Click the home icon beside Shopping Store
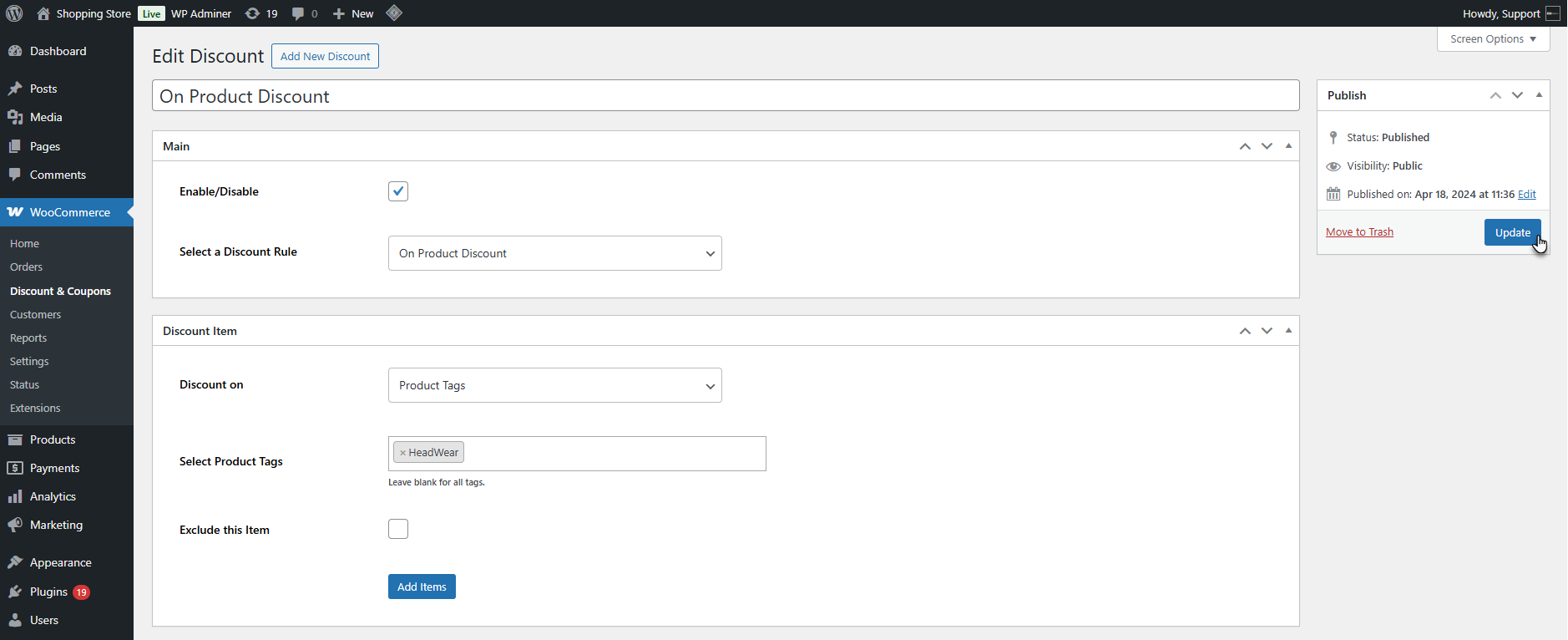The height and width of the screenshot is (640, 1568). click(43, 13)
